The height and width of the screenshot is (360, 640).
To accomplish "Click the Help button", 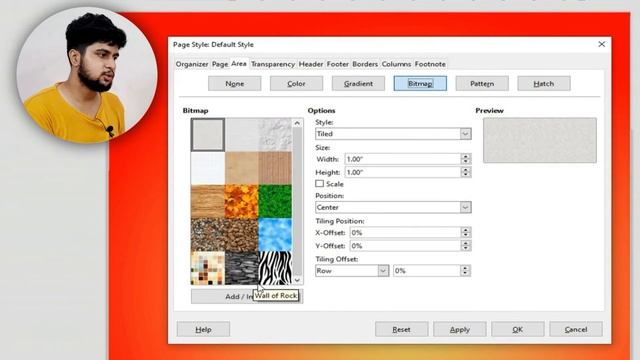I will [x=203, y=329].
